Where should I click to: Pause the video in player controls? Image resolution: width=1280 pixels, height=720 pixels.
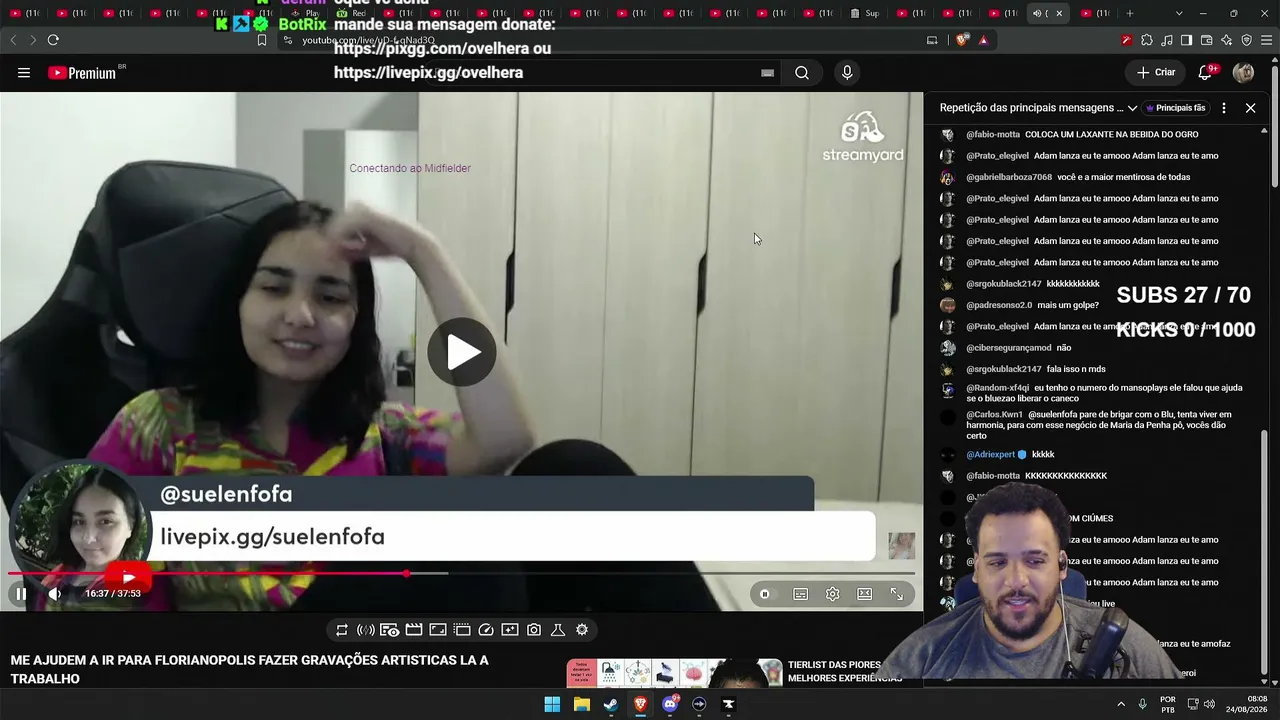pyautogui.click(x=20, y=594)
